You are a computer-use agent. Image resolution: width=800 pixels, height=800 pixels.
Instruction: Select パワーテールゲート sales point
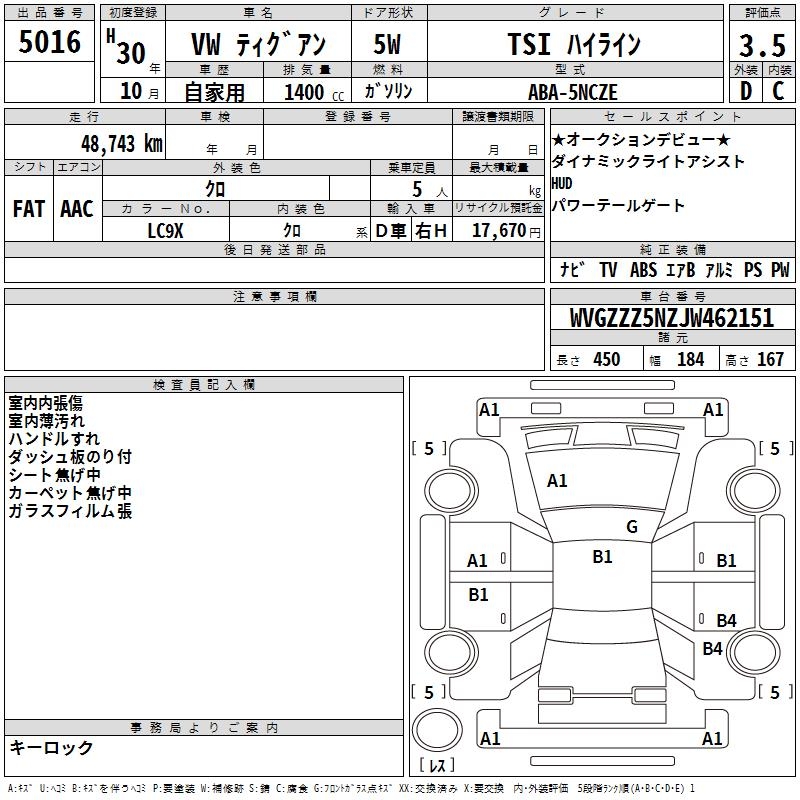coord(618,206)
